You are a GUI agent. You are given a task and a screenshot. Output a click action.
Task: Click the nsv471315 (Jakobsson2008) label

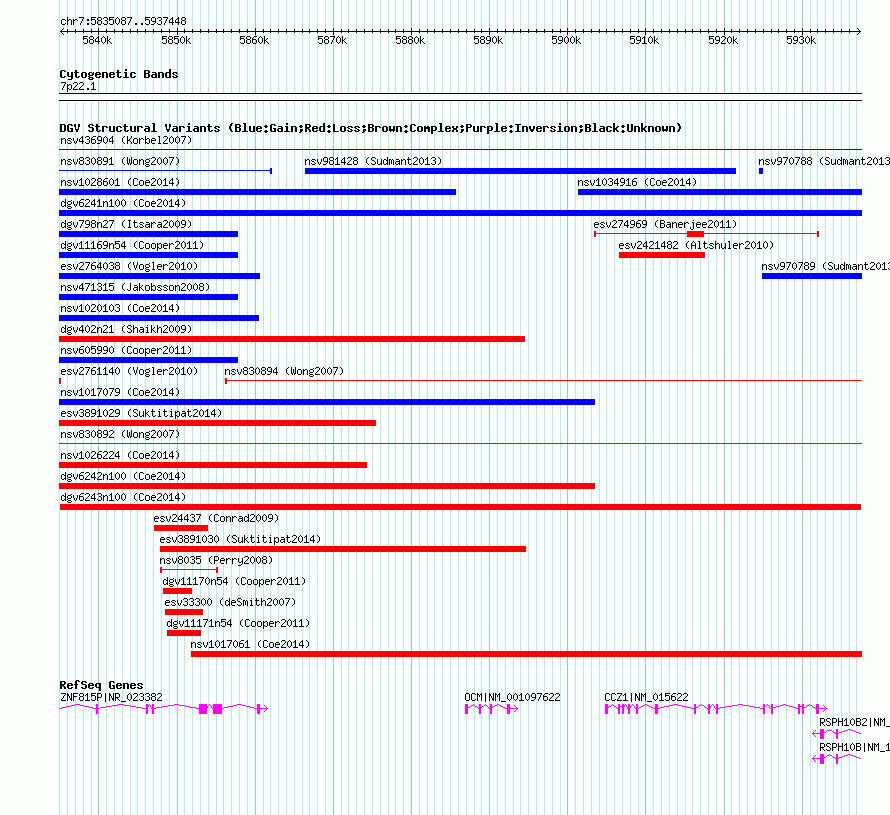click(135, 287)
